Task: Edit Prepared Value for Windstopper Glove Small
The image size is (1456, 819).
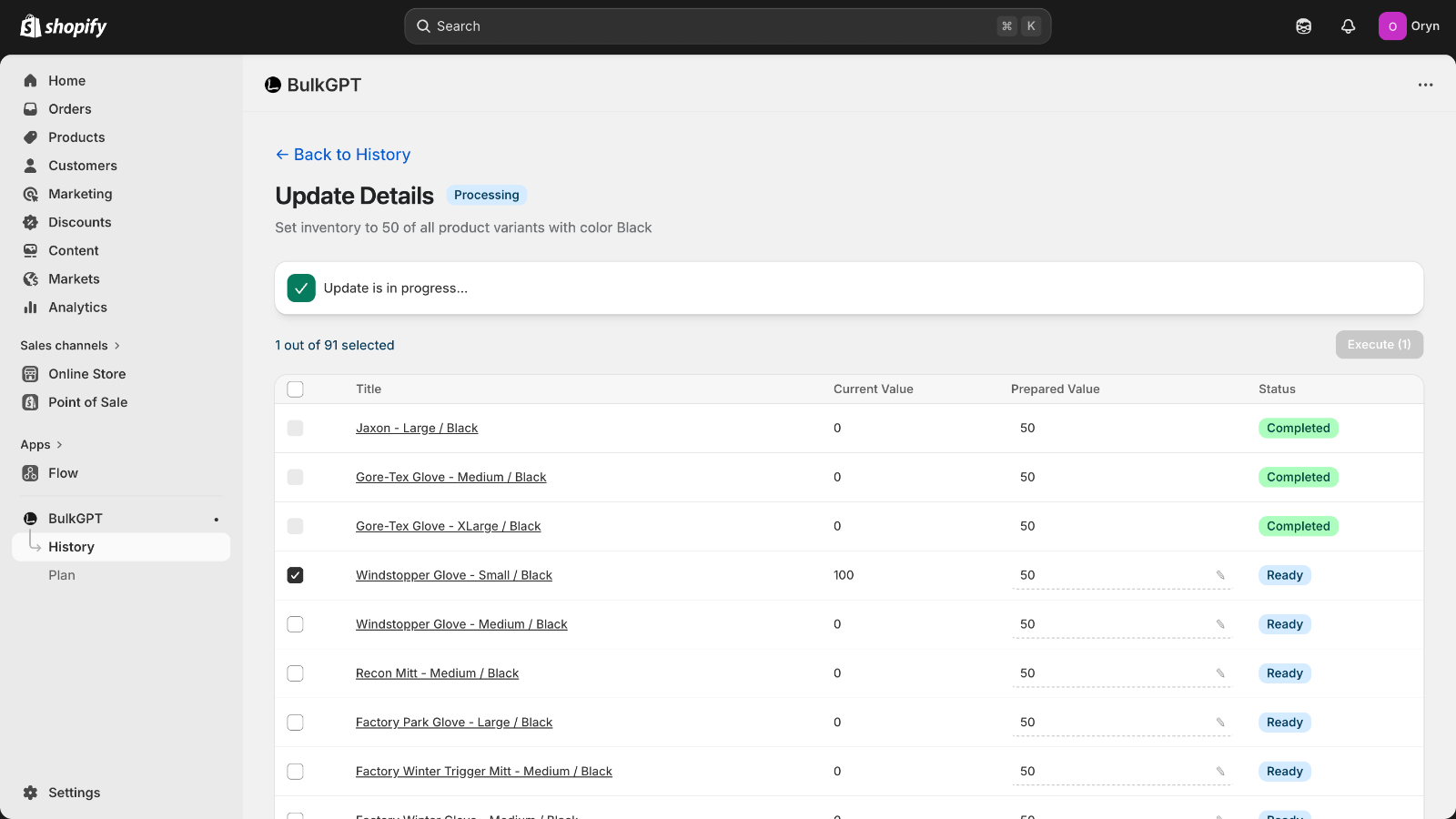Action: point(1219,575)
